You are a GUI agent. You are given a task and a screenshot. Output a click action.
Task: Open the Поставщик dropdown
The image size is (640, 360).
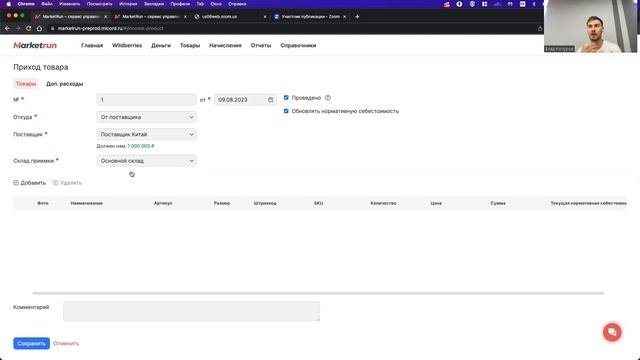point(147,134)
